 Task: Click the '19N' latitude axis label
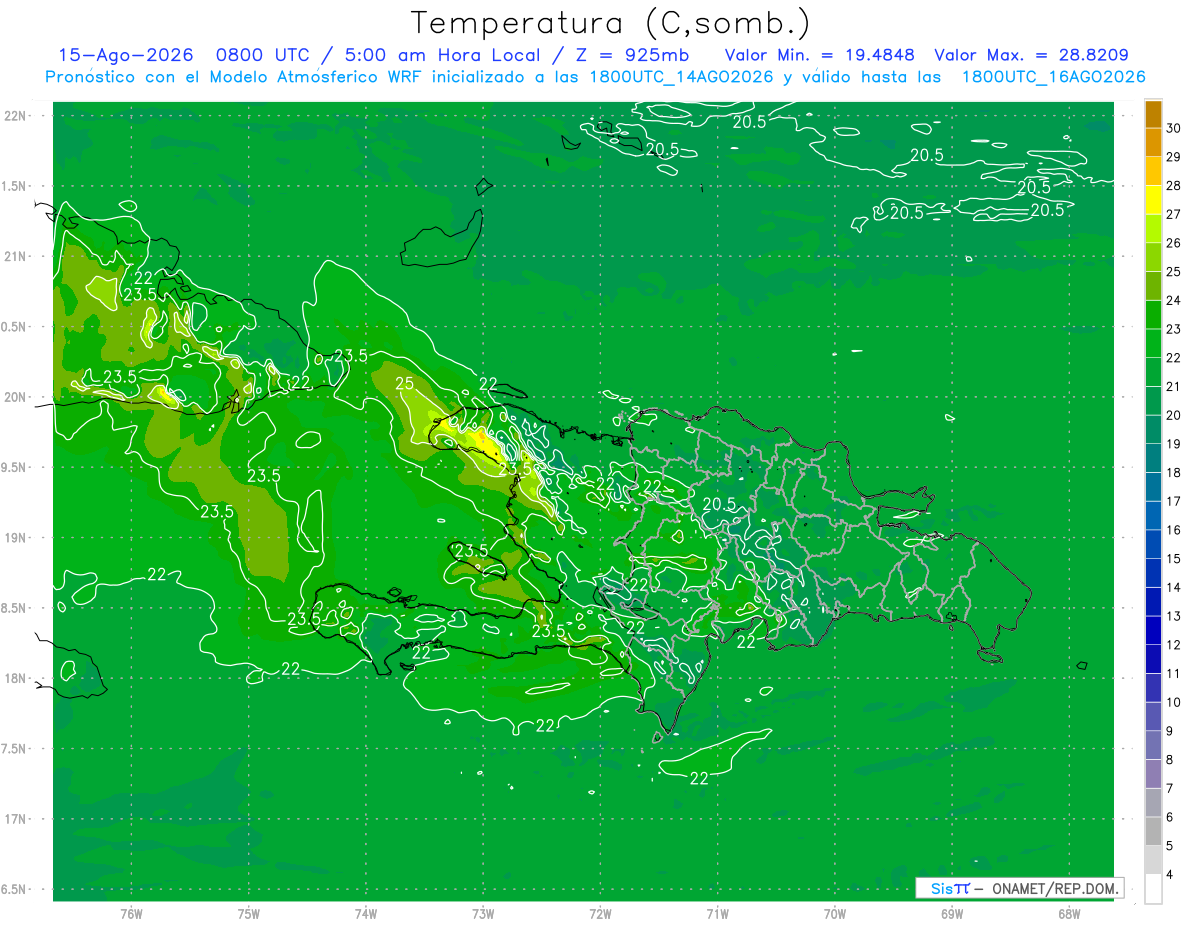[x=16, y=538]
